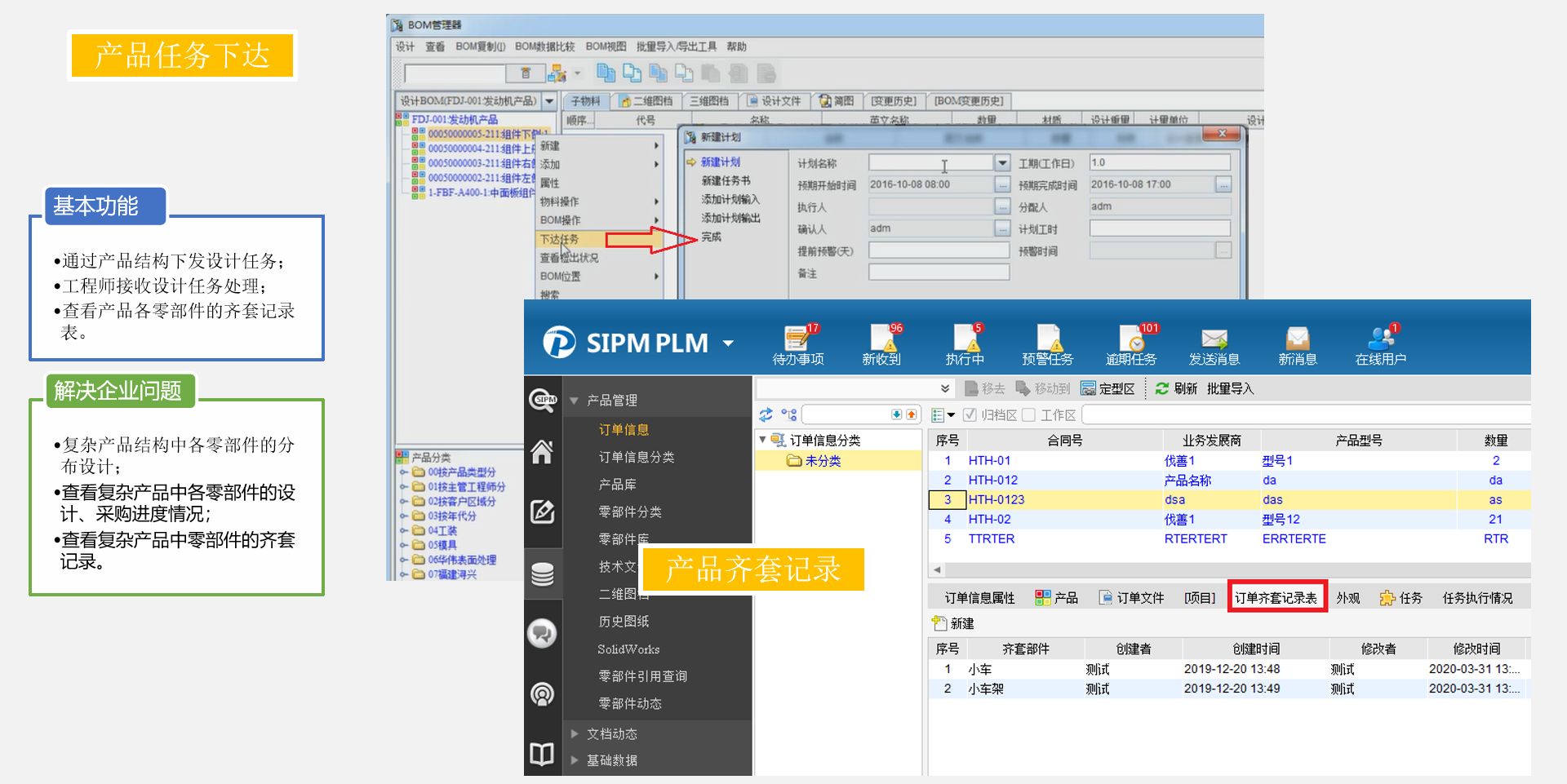Choose 下达任务 in the context menu
Viewport: 1567px width, 784px height.
click(560, 239)
